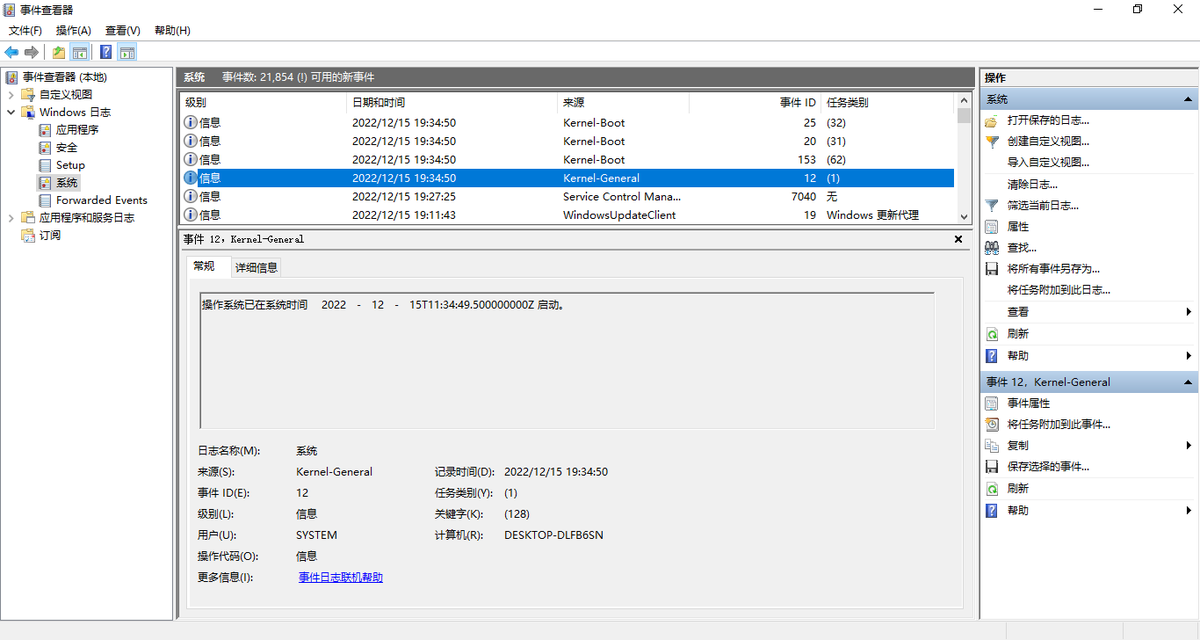Click 查找... binoculars action
This screenshot has width=1200, height=640.
[1022, 248]
